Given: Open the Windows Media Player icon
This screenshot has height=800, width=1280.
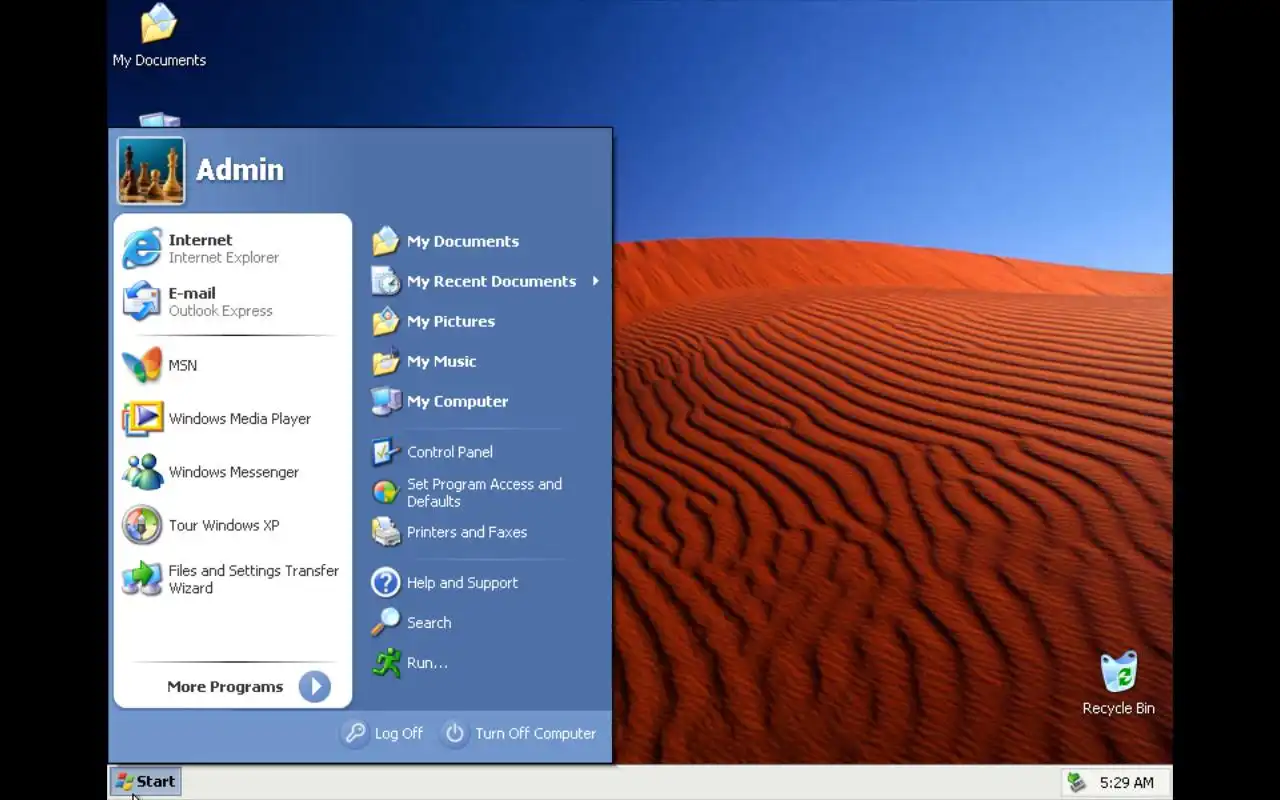Looking at the screenshot, I should point(142,418).
